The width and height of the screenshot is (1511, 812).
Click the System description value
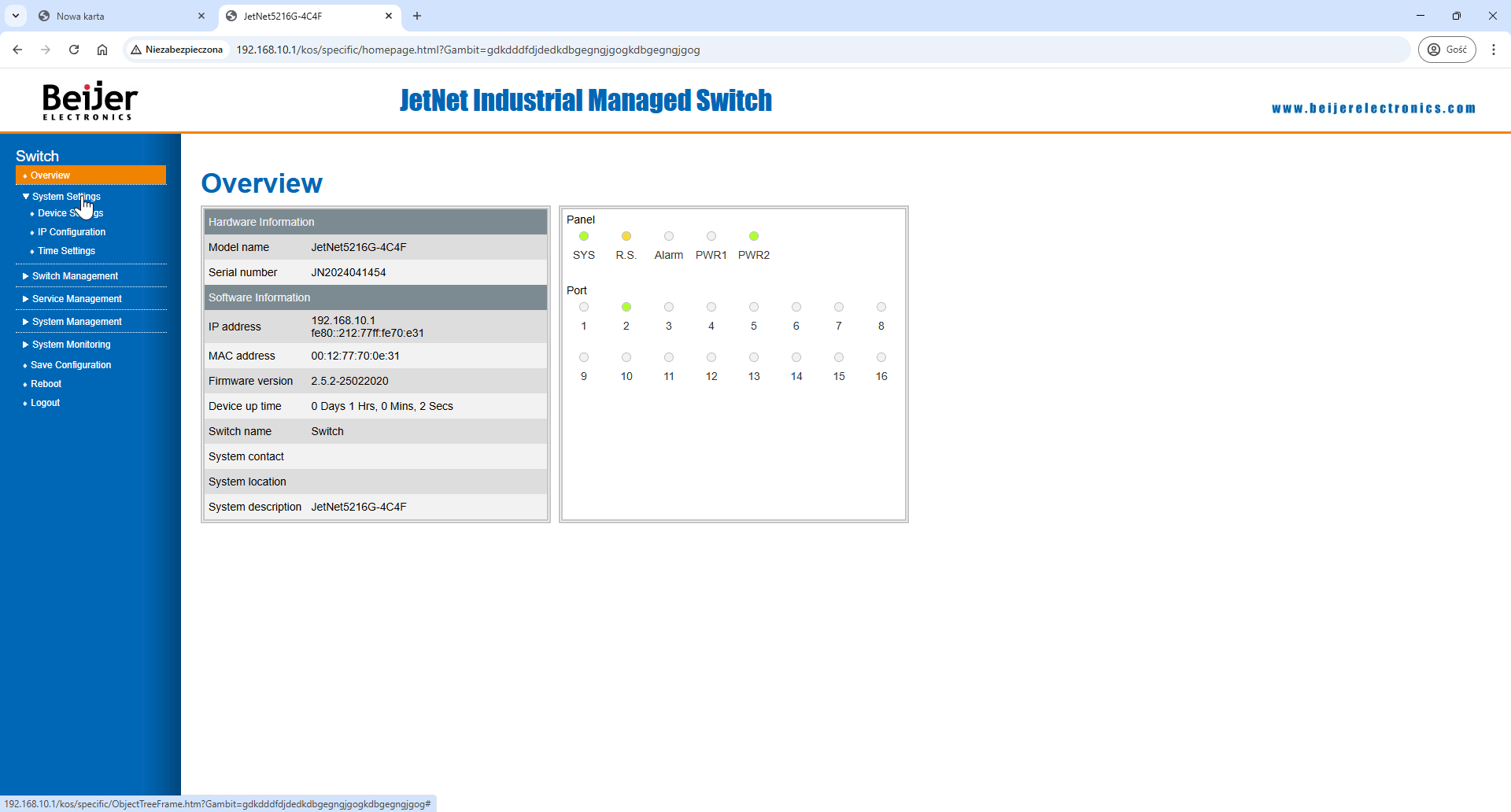tap(359, 507)
